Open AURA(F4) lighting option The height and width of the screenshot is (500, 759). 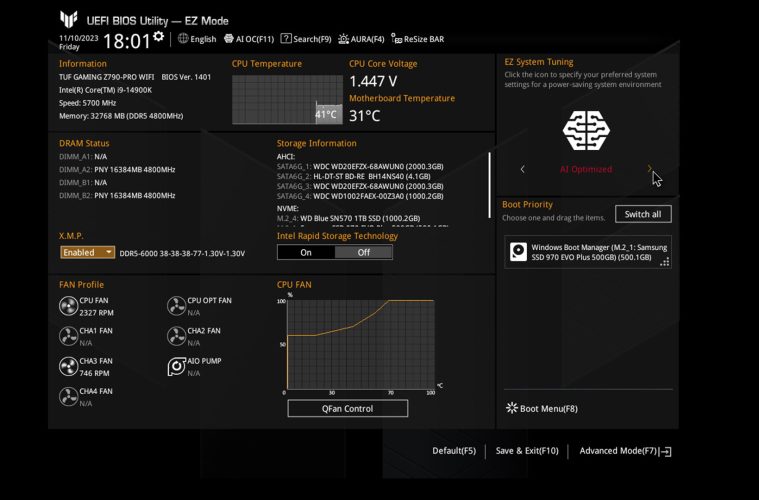pos(361,39)
